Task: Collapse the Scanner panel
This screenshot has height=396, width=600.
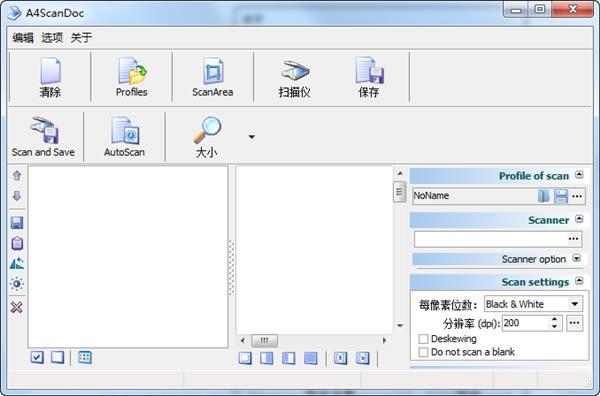Action: pos(579,219)
